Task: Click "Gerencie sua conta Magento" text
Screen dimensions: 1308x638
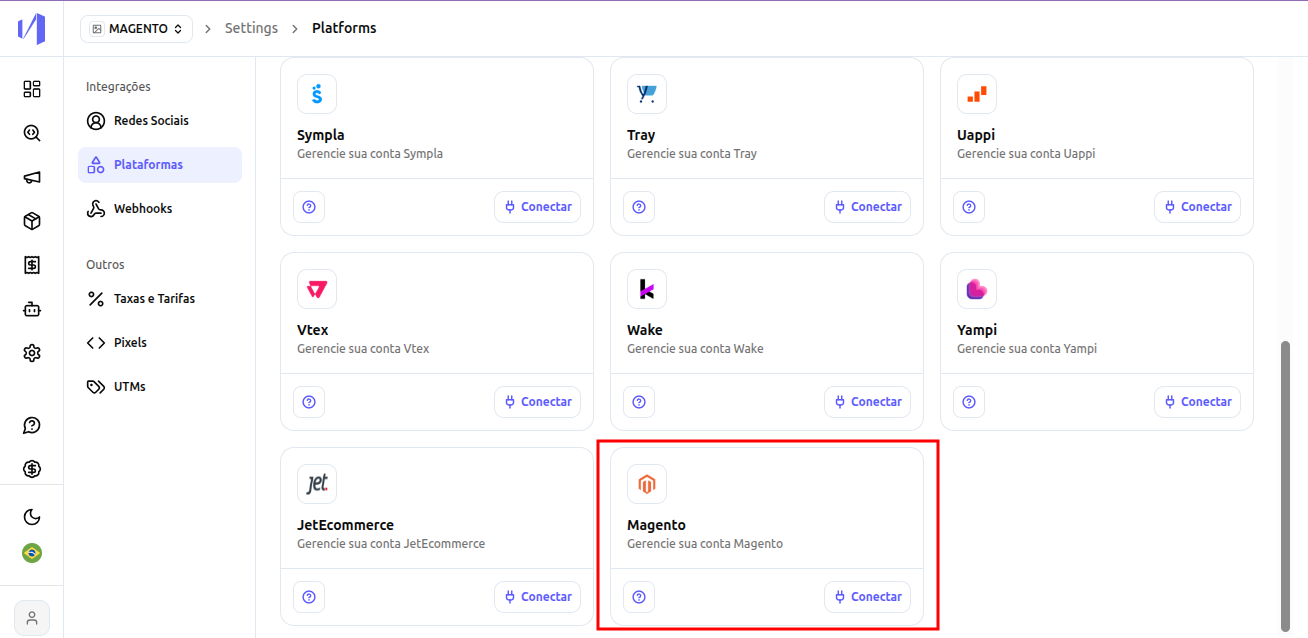Action: click(705, 544)
